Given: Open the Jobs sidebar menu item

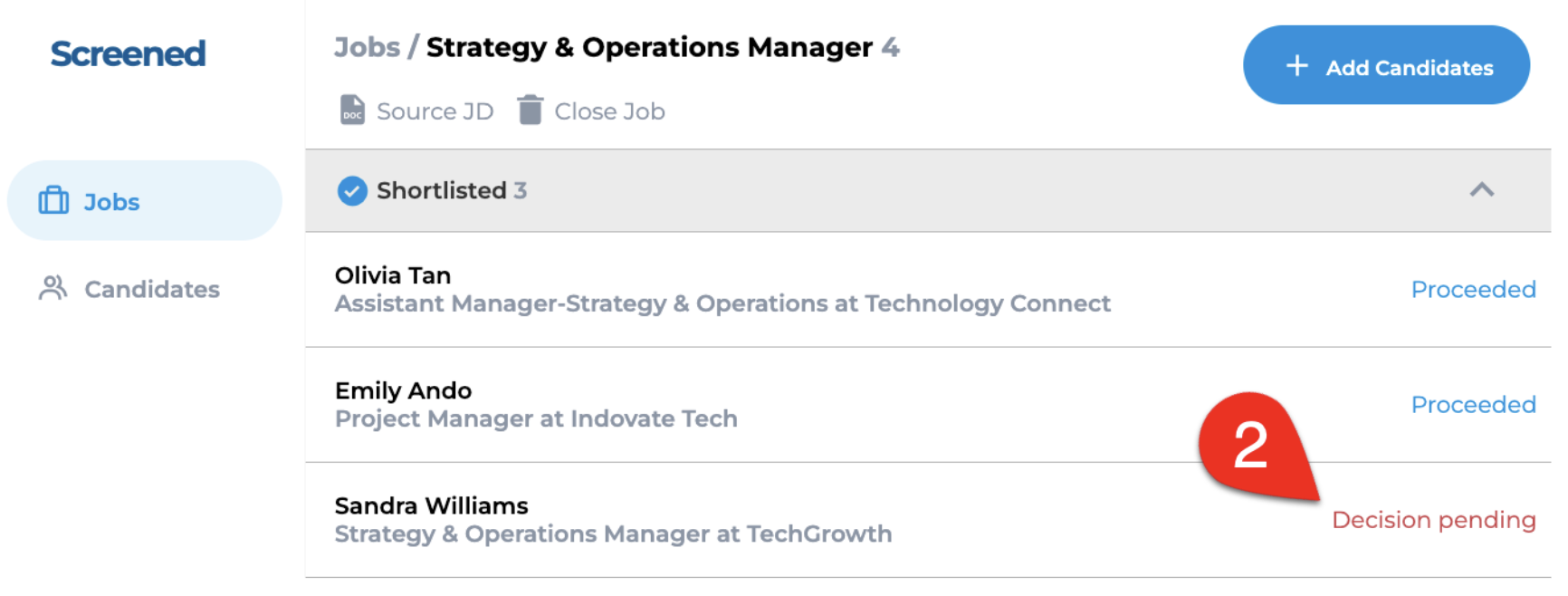Looking at the screenshot, I should [145, 200].
